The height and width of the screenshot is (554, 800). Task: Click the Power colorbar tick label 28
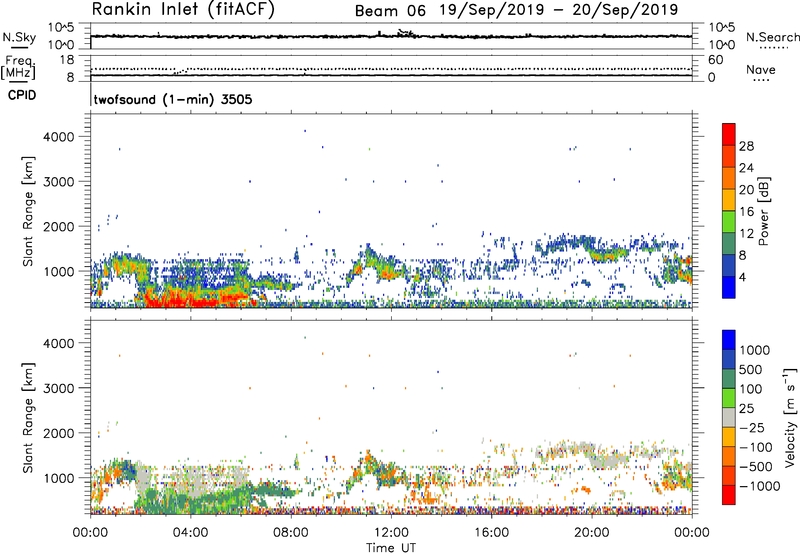[746, 146]
